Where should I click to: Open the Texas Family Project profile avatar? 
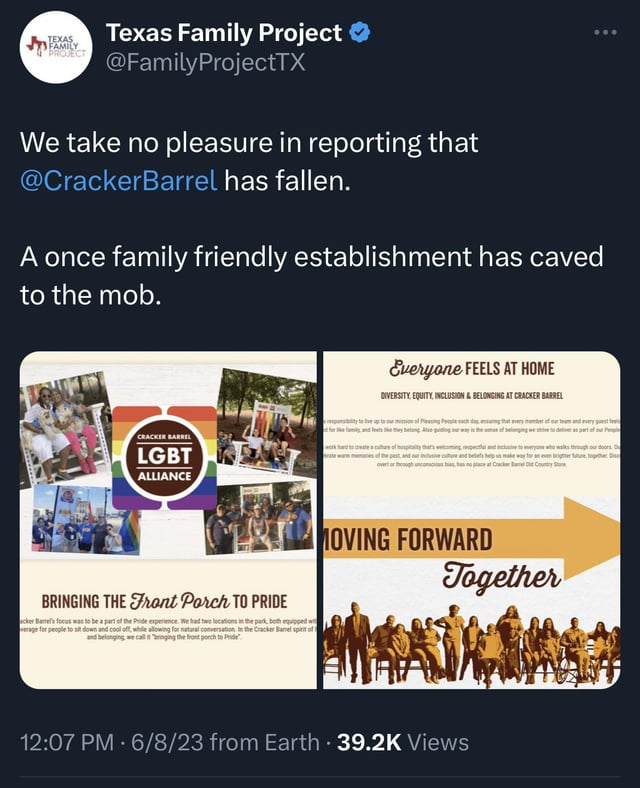pos(57,47)
